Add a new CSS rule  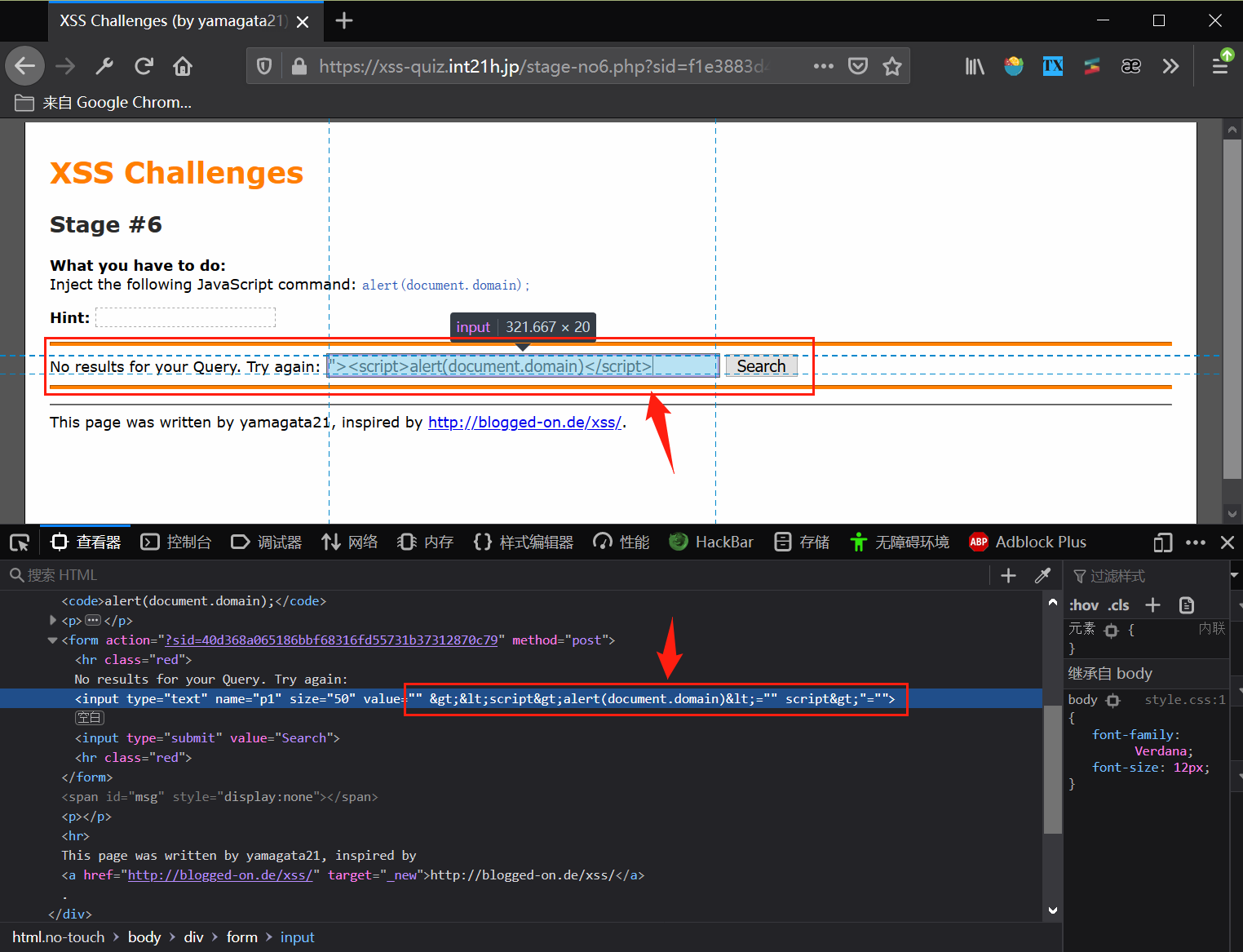click(1152, 605)
